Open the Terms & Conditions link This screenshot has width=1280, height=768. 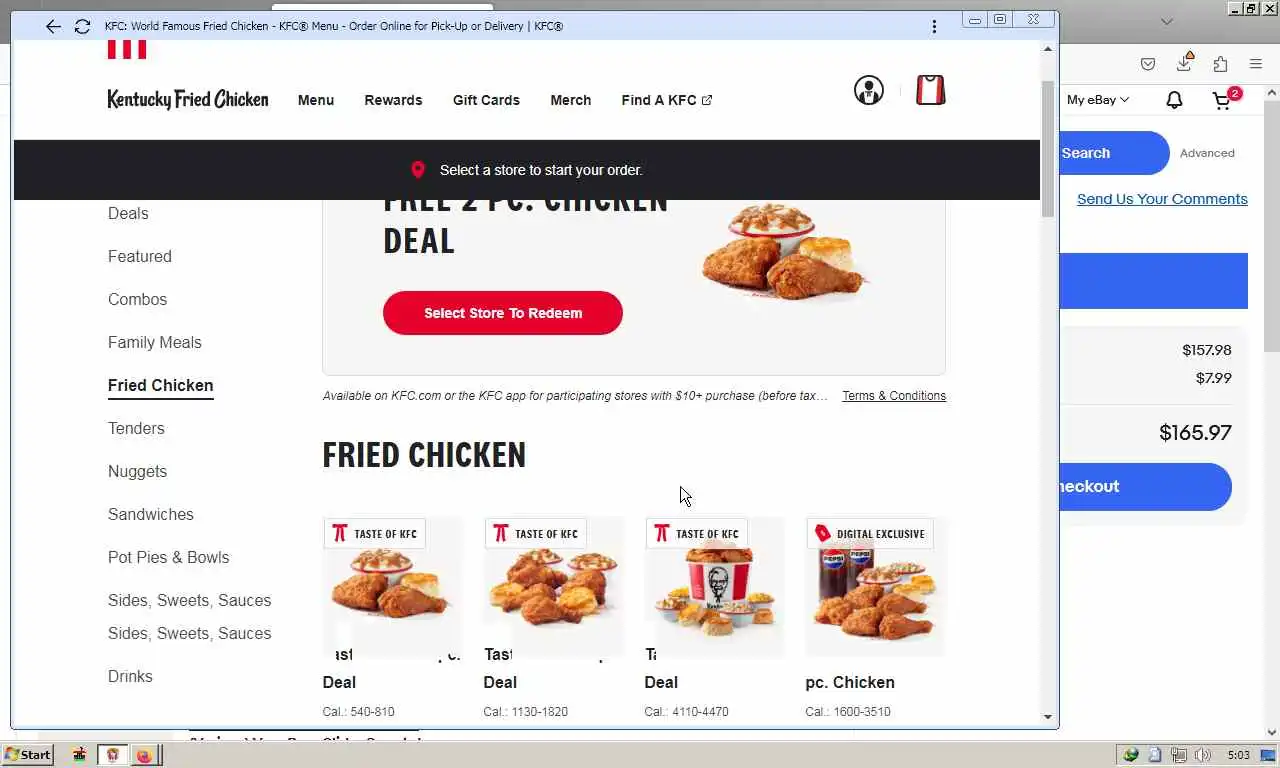pyautogui.click(x=894, y=396)
